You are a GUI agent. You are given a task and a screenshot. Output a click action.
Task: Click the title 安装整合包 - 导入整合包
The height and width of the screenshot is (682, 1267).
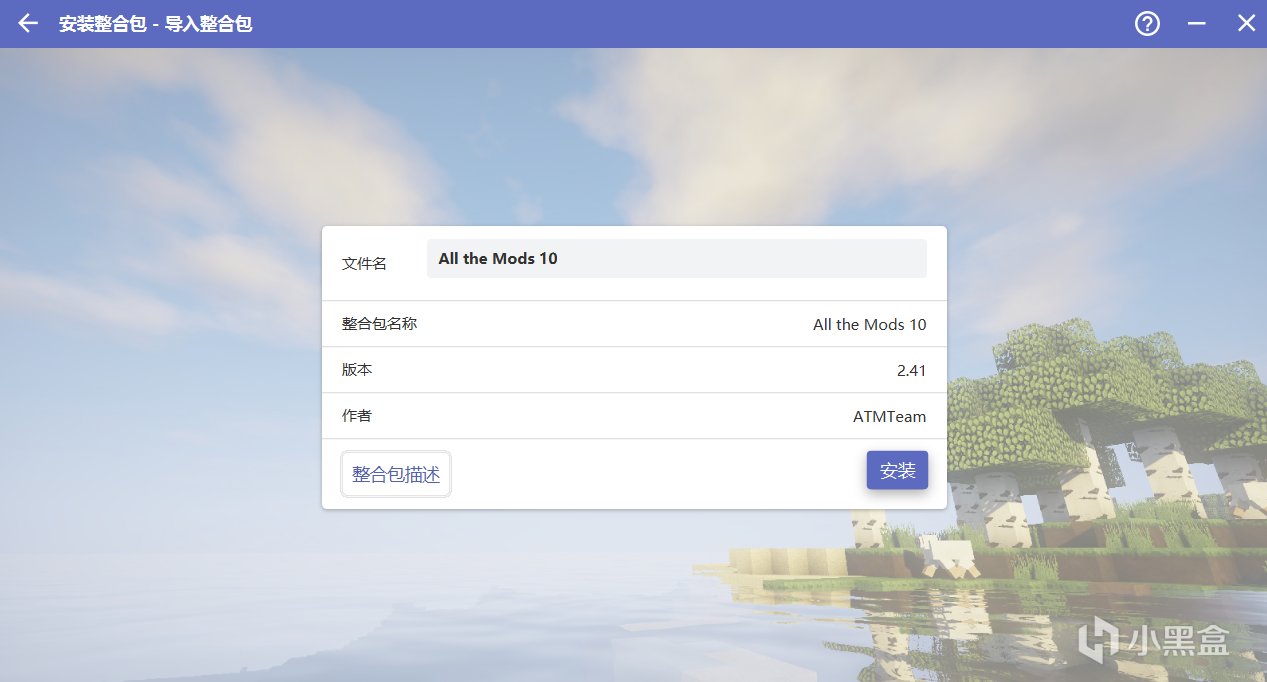pyautogui.click(x=155, y=23)
